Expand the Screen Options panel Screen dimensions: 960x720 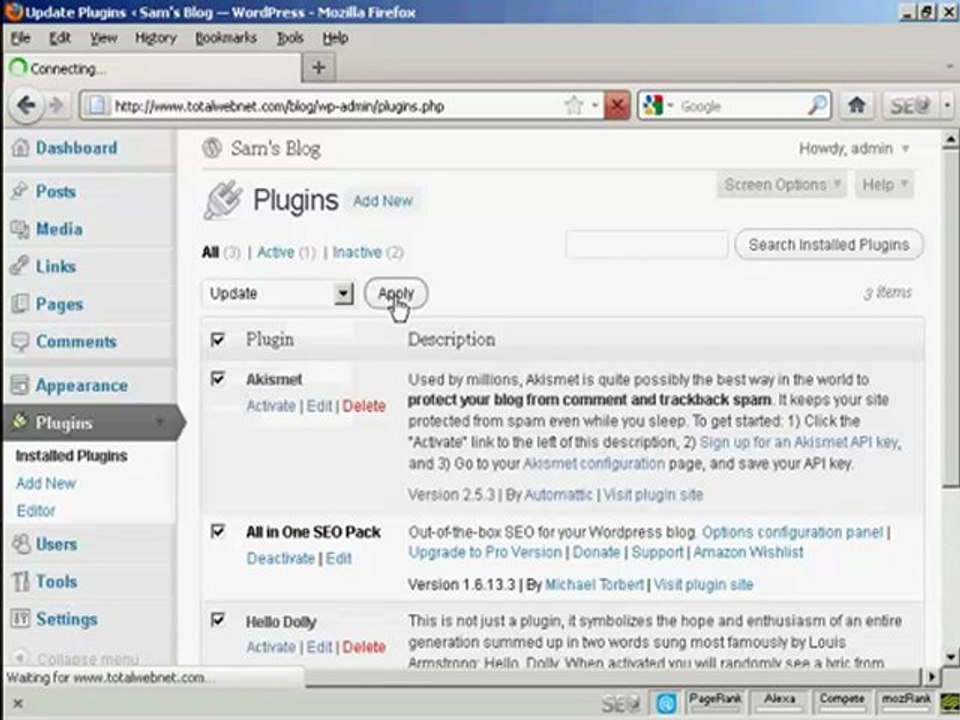pyautogui.click(x=782, y=184)
